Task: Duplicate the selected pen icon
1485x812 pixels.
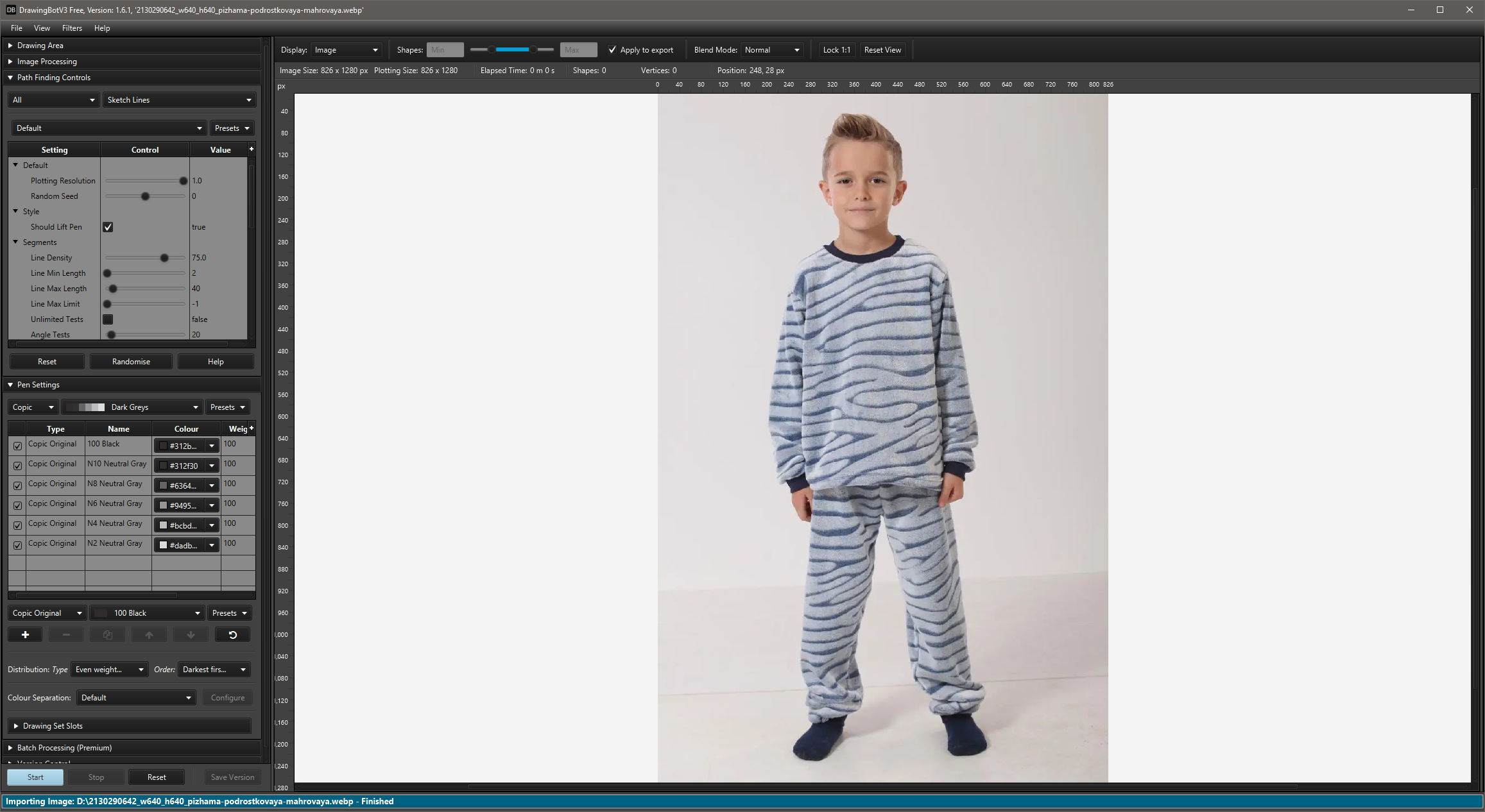Action: click(108, 635)
